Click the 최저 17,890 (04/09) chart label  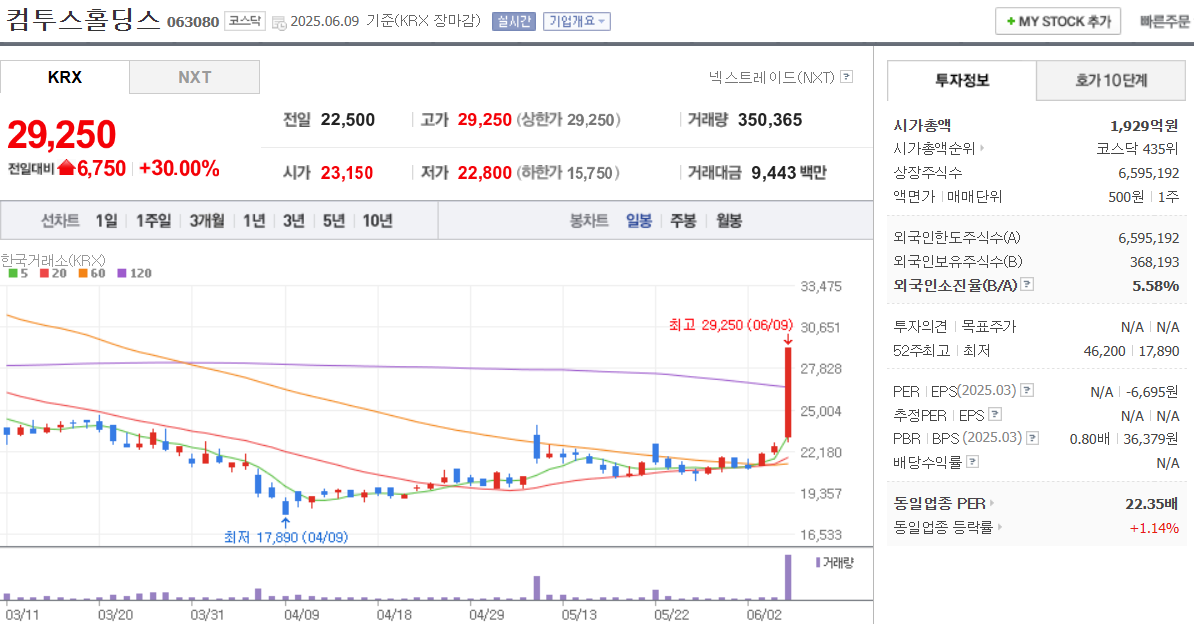(x=286, y=537)
